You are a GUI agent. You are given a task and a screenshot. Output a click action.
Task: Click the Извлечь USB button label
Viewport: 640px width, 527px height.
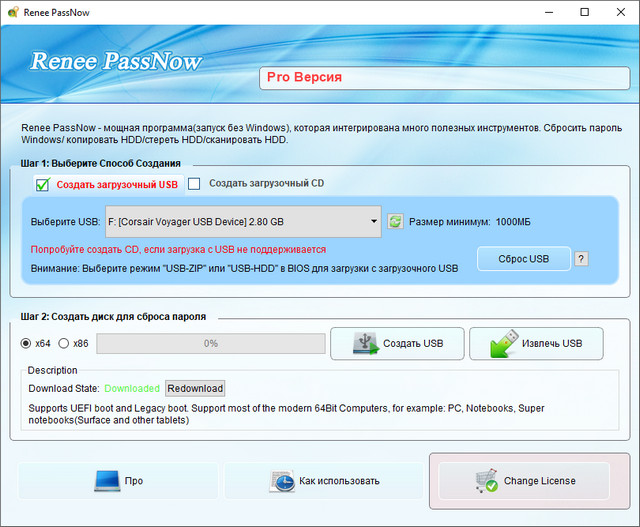click(x=551, y=344)
